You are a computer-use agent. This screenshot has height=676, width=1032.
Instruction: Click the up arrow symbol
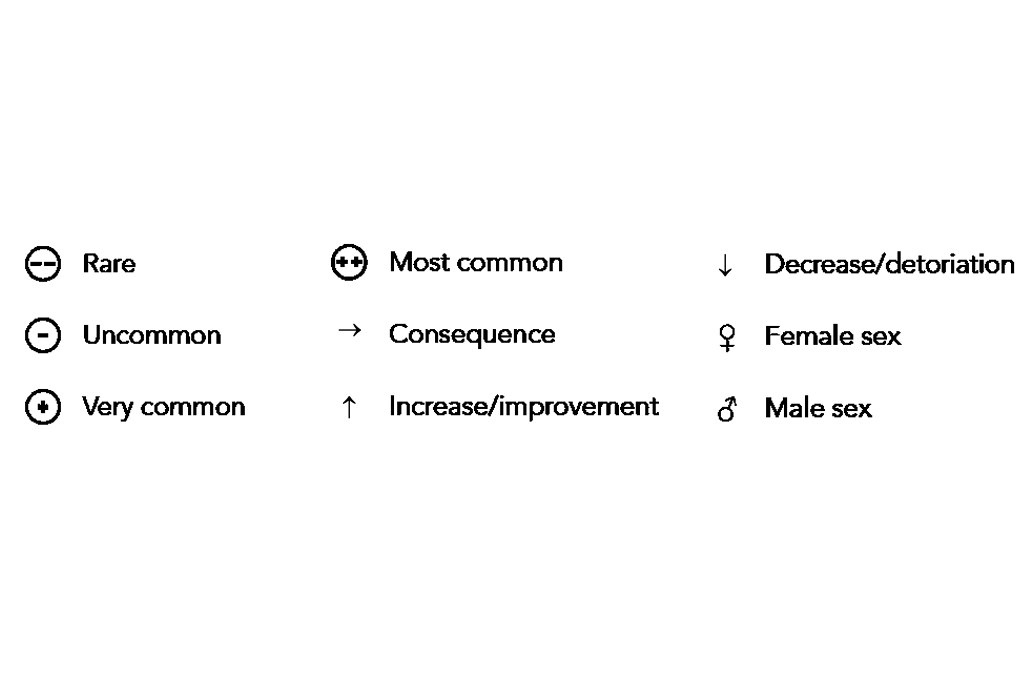coord(349,408)
